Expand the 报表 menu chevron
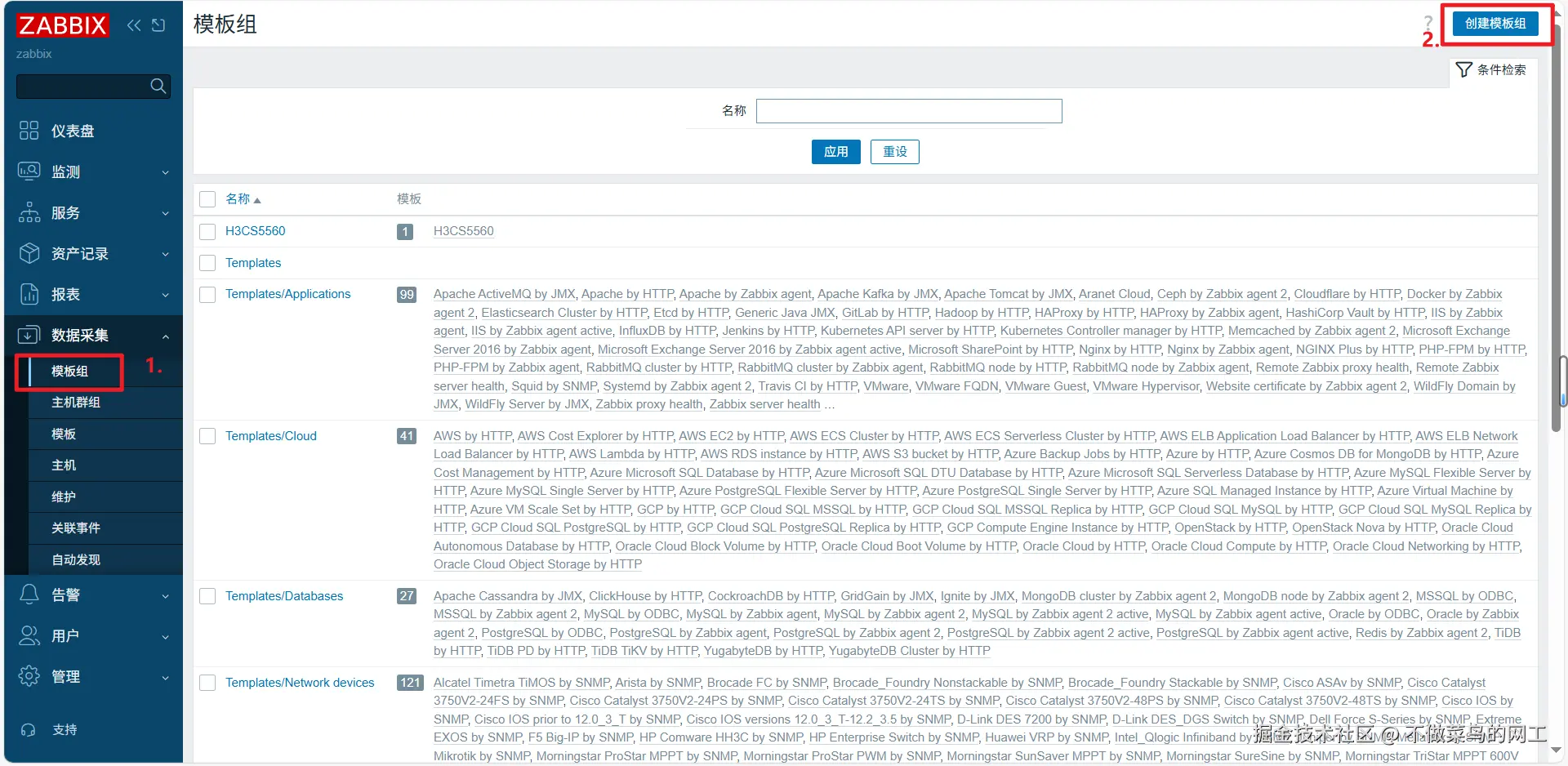Viewport: 1568px width, 766px height. tap(166, 295)
